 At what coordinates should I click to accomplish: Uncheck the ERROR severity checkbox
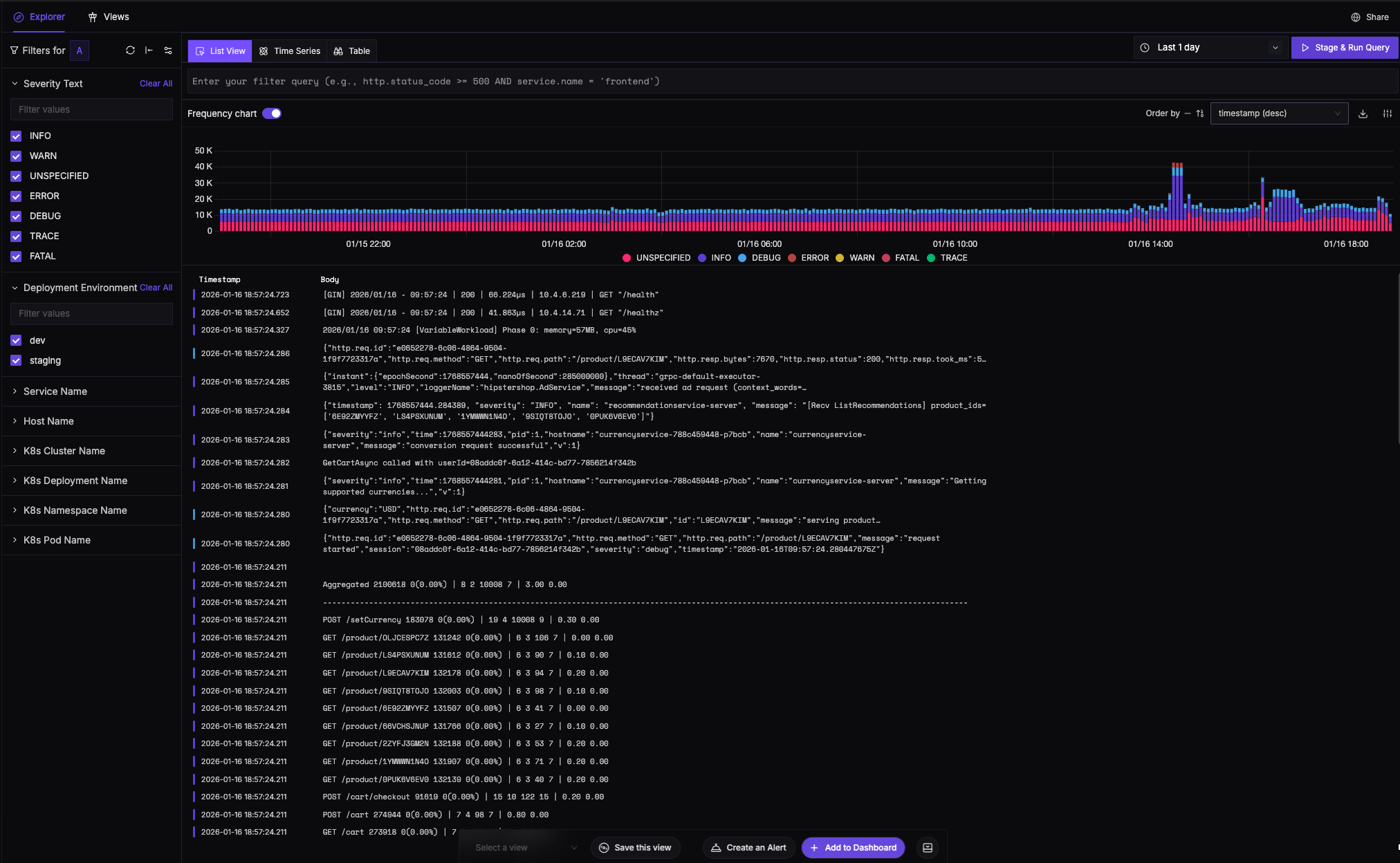click(x=16, y=196)
